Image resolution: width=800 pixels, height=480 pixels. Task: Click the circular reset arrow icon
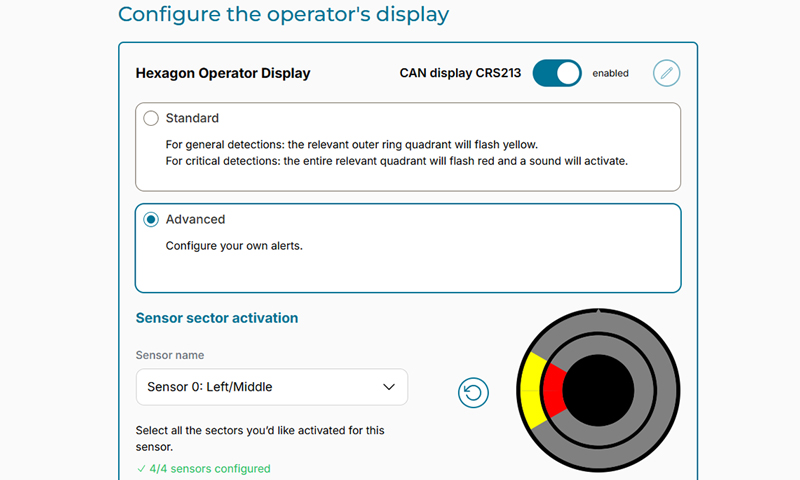coord(473,392)
